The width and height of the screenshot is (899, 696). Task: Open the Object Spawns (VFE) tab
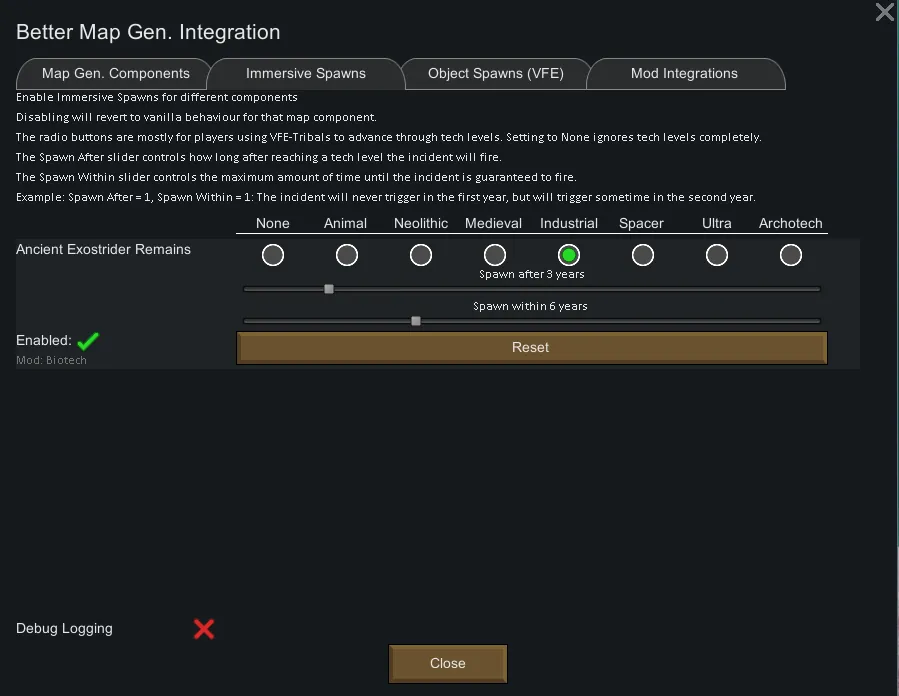tap(495, 74)
